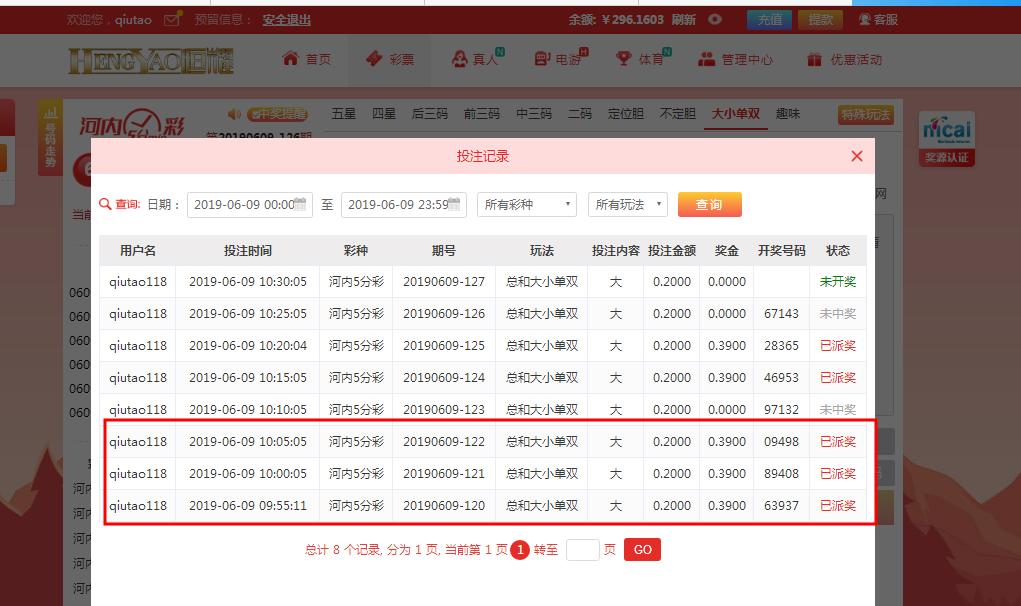This screenshot has height=606, width=1021.
Task: Click the 充值 deposit button
Action: coord(769,19)
